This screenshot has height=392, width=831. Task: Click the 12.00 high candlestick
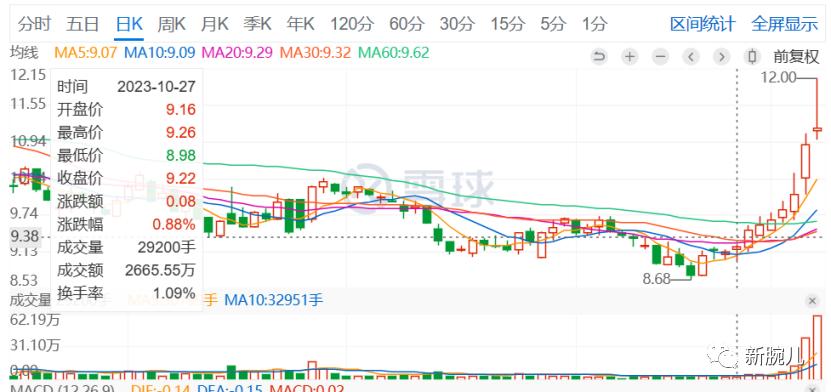817,109
